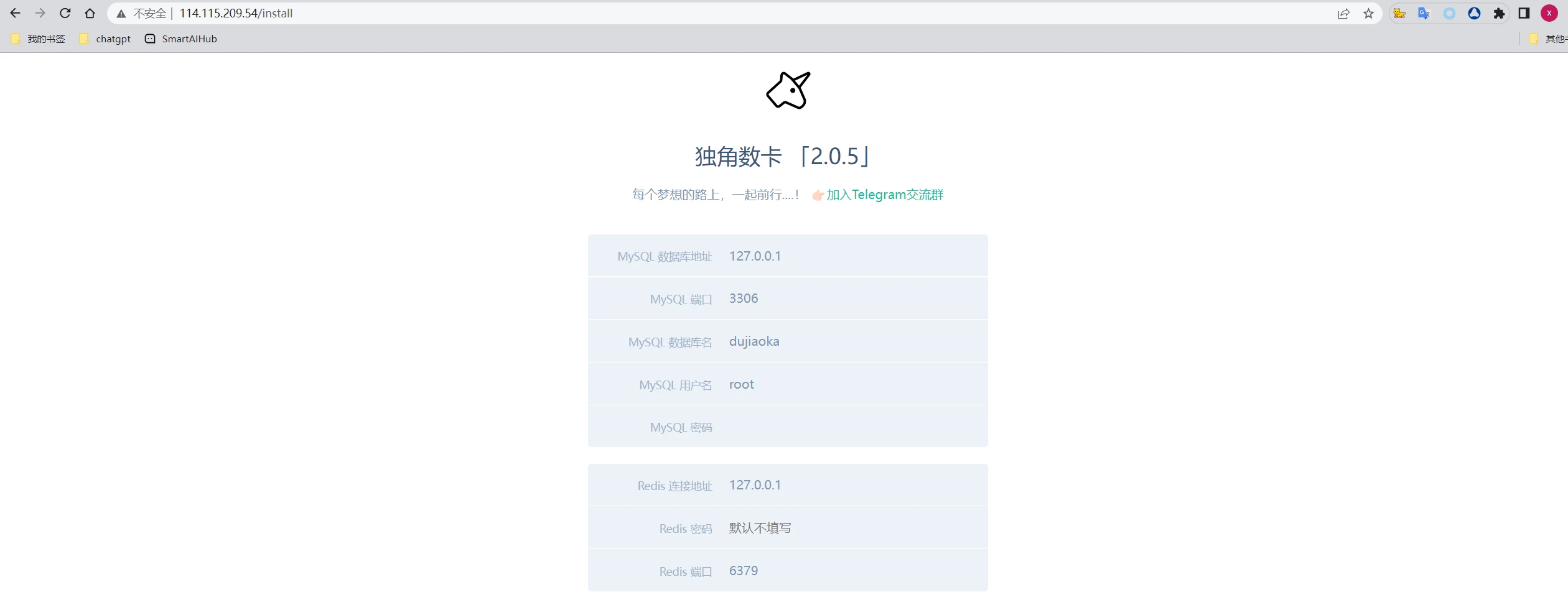Click the Redis 端口 label
Screen dimensions: 1568x592
click(686, 571)
